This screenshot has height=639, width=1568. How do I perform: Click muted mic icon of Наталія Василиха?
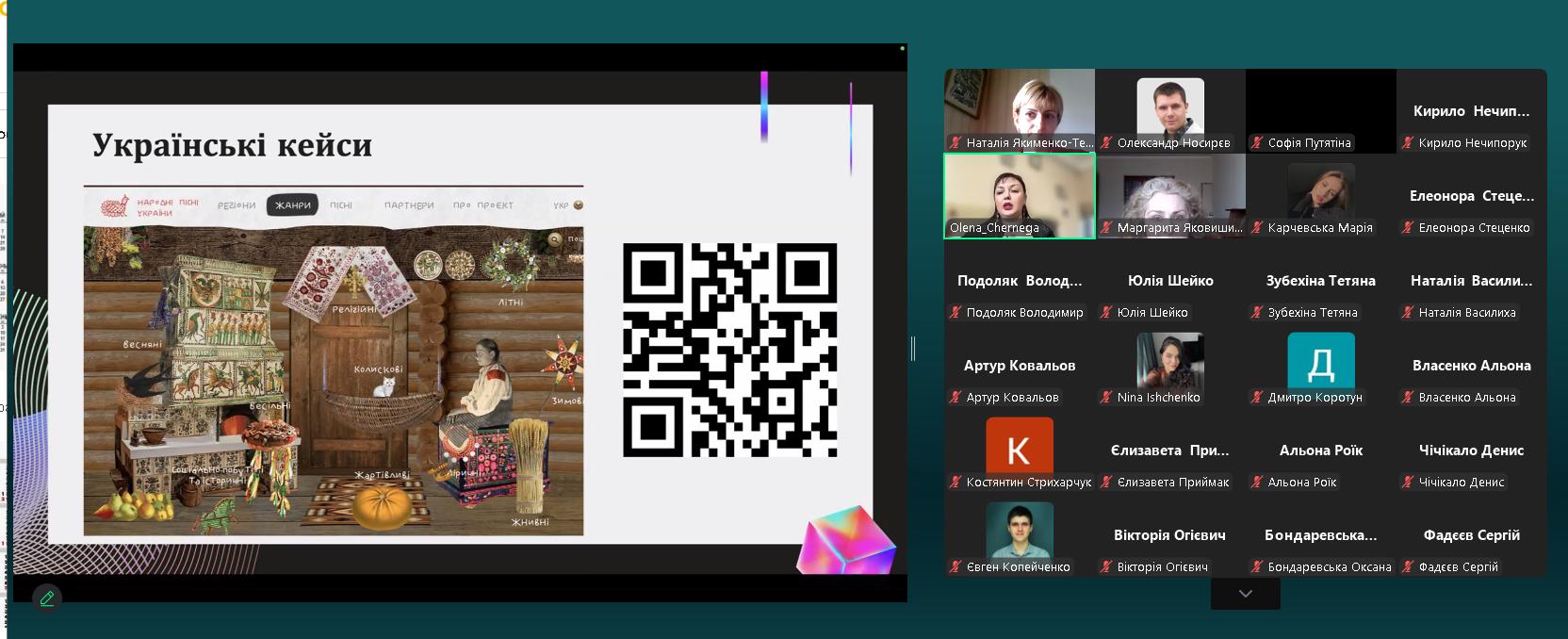pos(1408,313)
